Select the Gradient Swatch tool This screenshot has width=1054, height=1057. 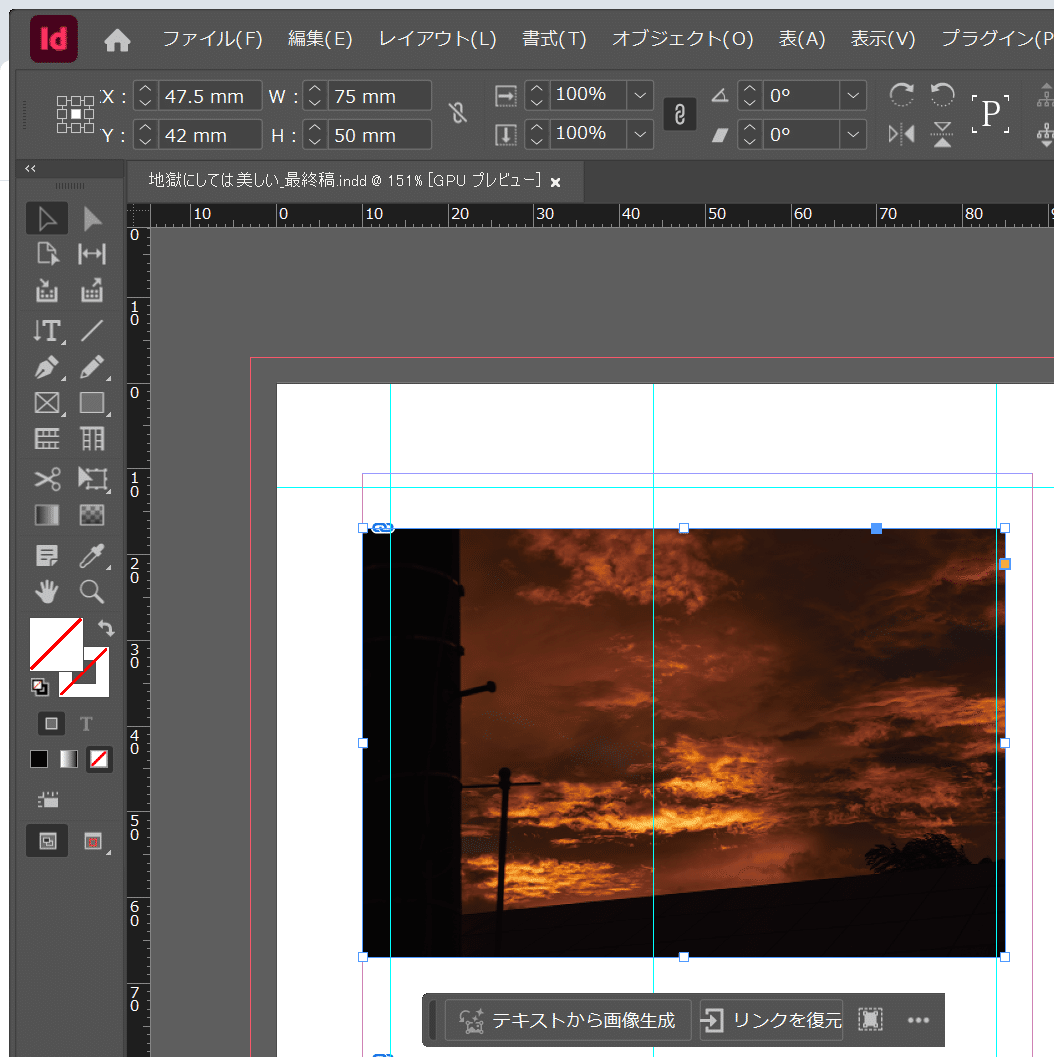(x=46, y=515)
